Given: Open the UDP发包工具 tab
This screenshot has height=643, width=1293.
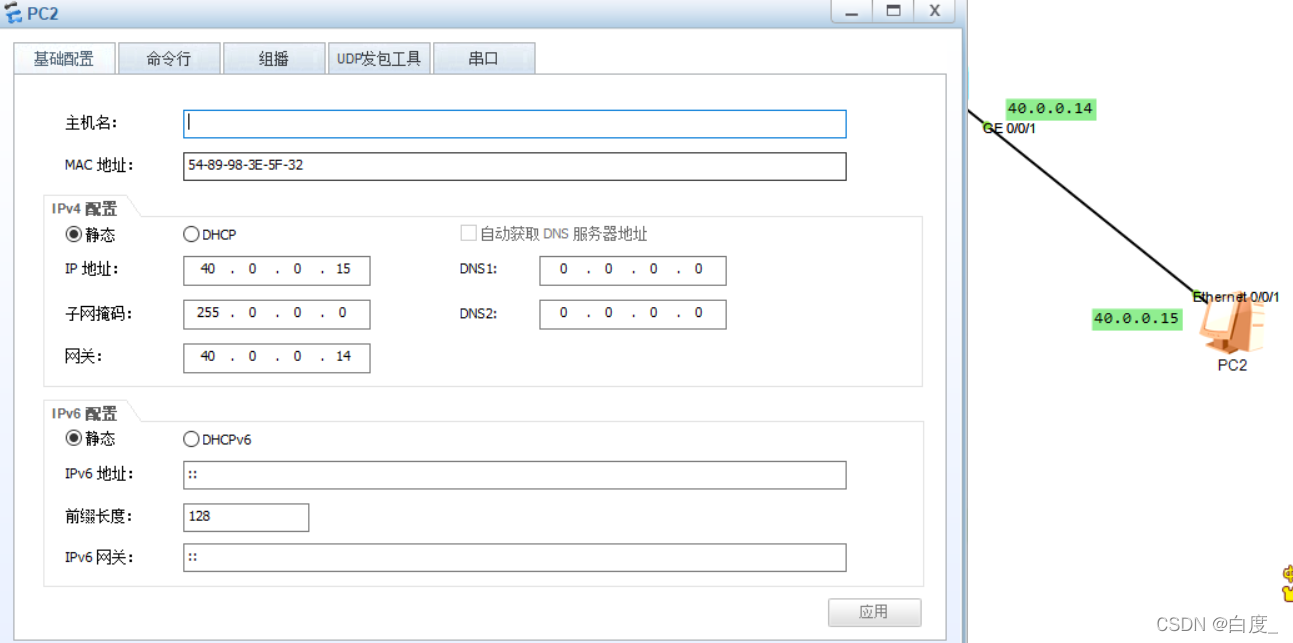Looking at the screenshot, I should point(379,59).
